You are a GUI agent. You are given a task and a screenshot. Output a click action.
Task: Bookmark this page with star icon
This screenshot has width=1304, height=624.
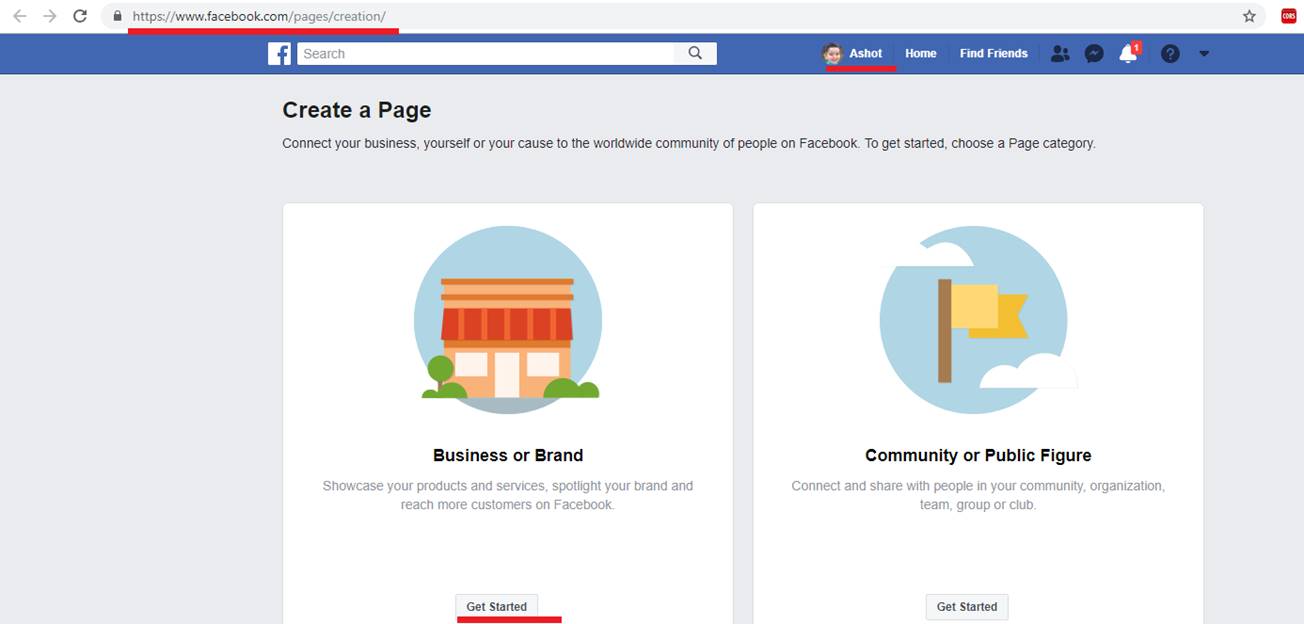[x=1249, y=16]
